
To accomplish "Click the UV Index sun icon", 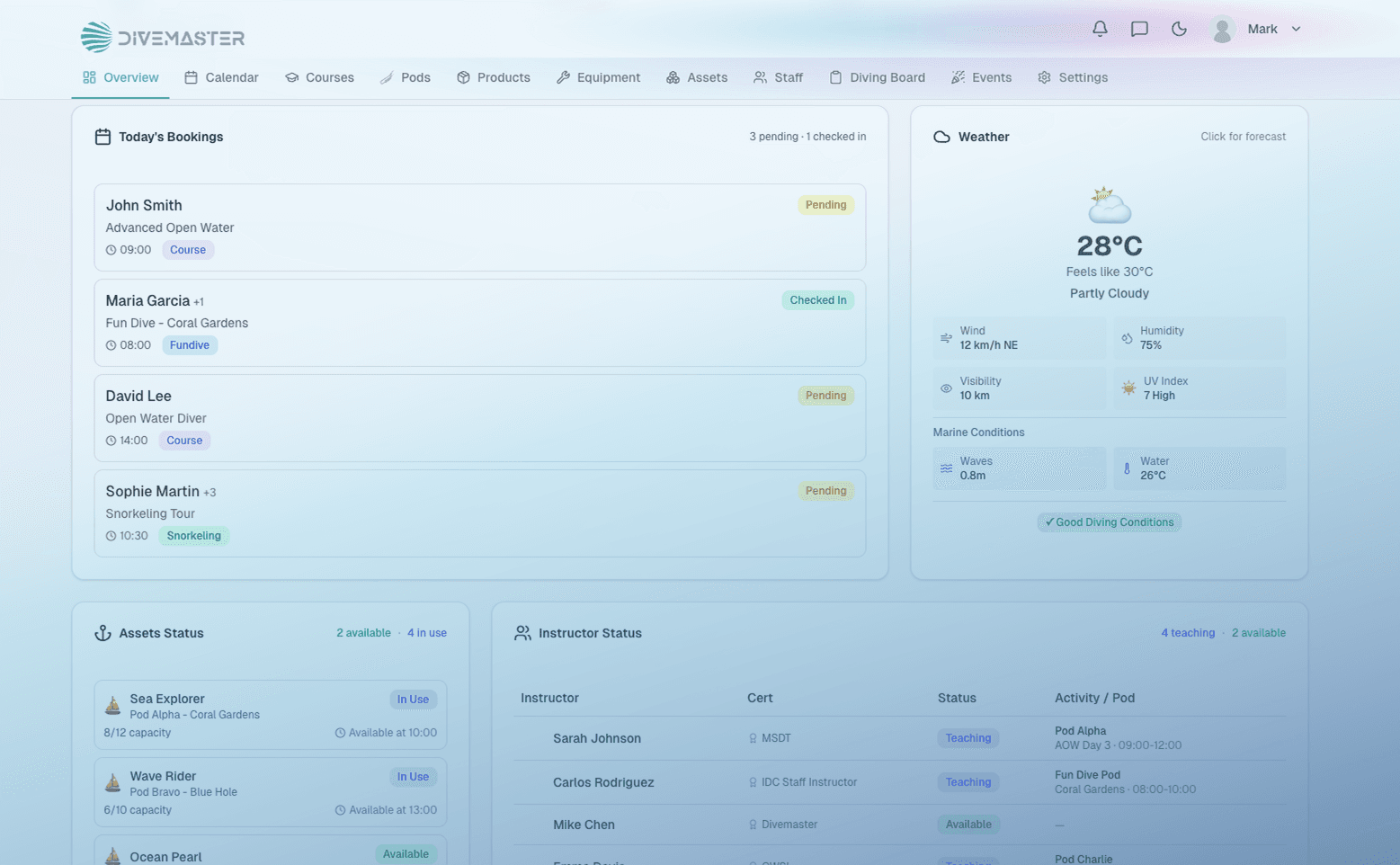I will (x=1128, y=388).
